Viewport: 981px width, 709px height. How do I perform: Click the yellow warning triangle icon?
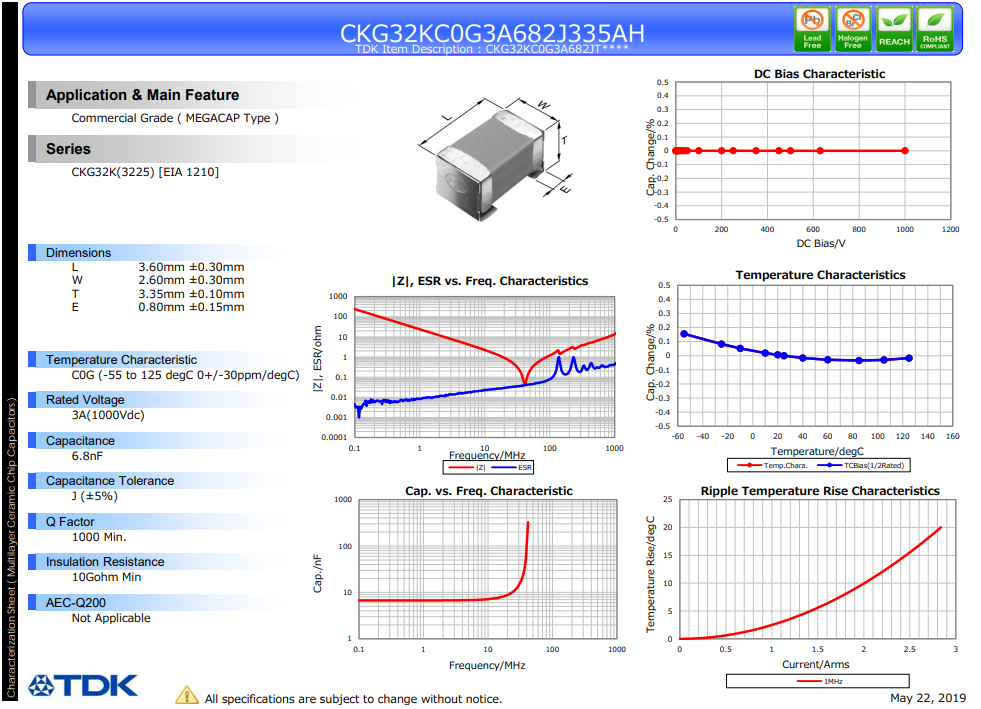(x=187, y=695)
